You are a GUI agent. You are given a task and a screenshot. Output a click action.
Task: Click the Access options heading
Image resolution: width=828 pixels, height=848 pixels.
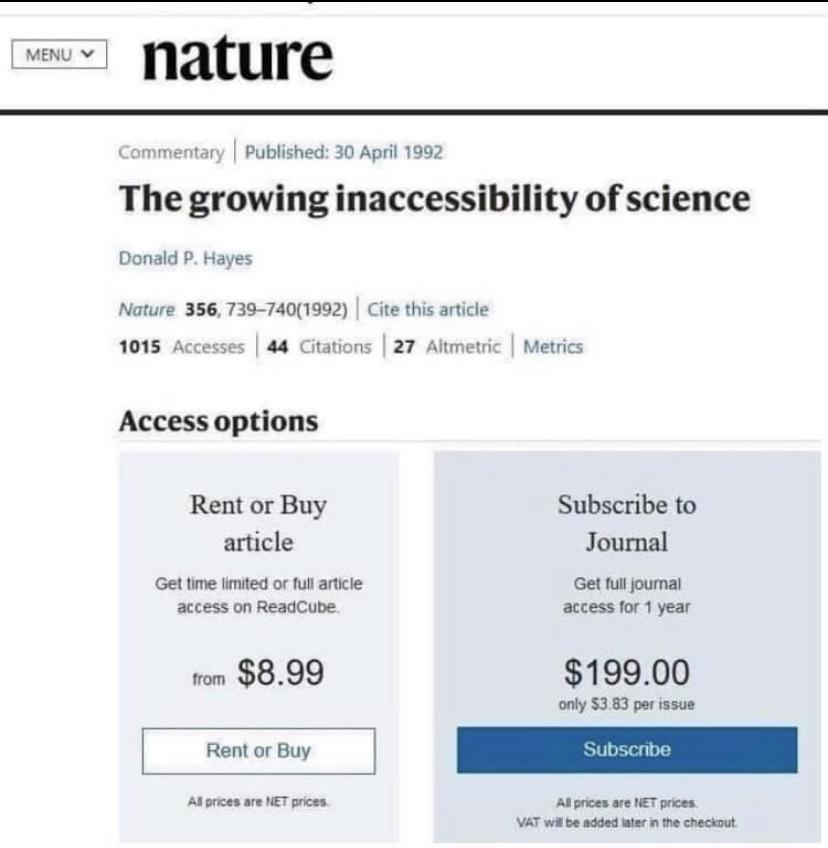[x=218, y=421]
